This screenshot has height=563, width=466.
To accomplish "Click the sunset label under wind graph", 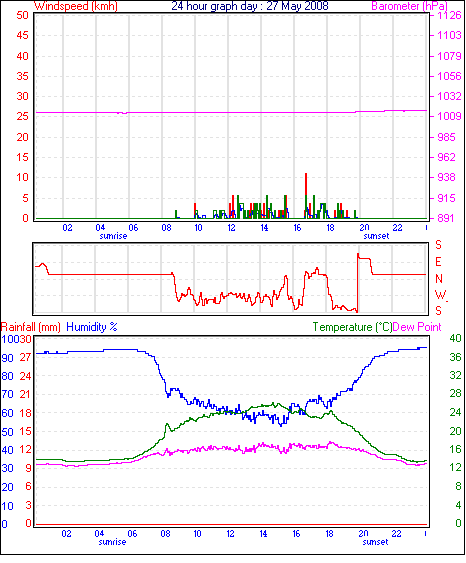I will pos(376,237).
